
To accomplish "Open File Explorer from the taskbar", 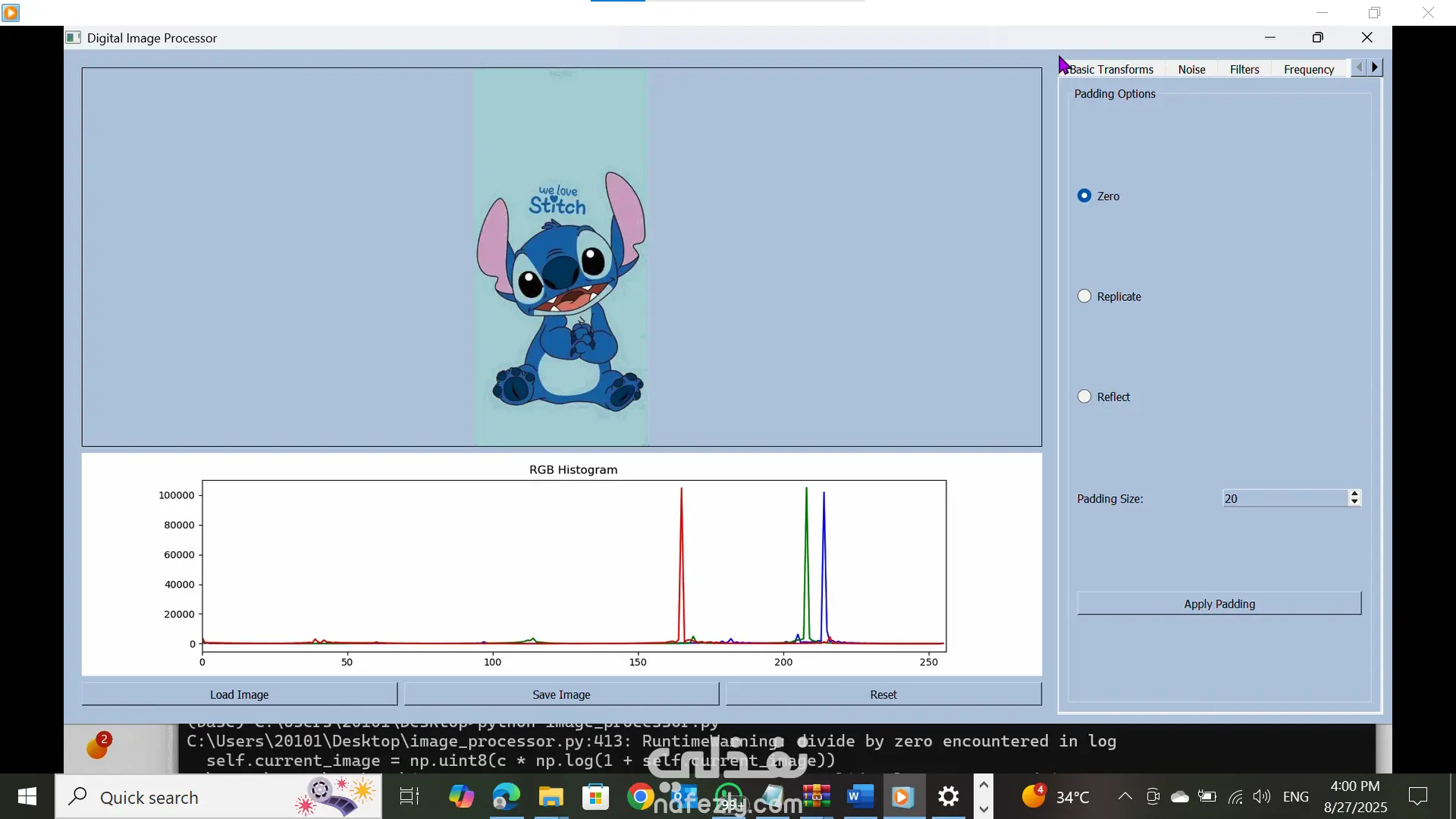I will point(551,796).
